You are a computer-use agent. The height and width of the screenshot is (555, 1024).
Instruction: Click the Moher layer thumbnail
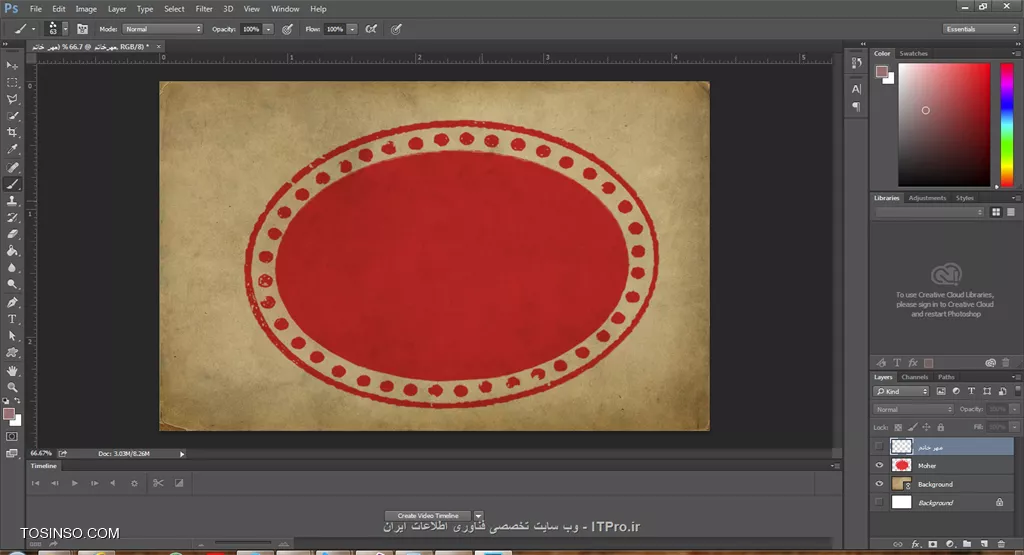(901, 466)
